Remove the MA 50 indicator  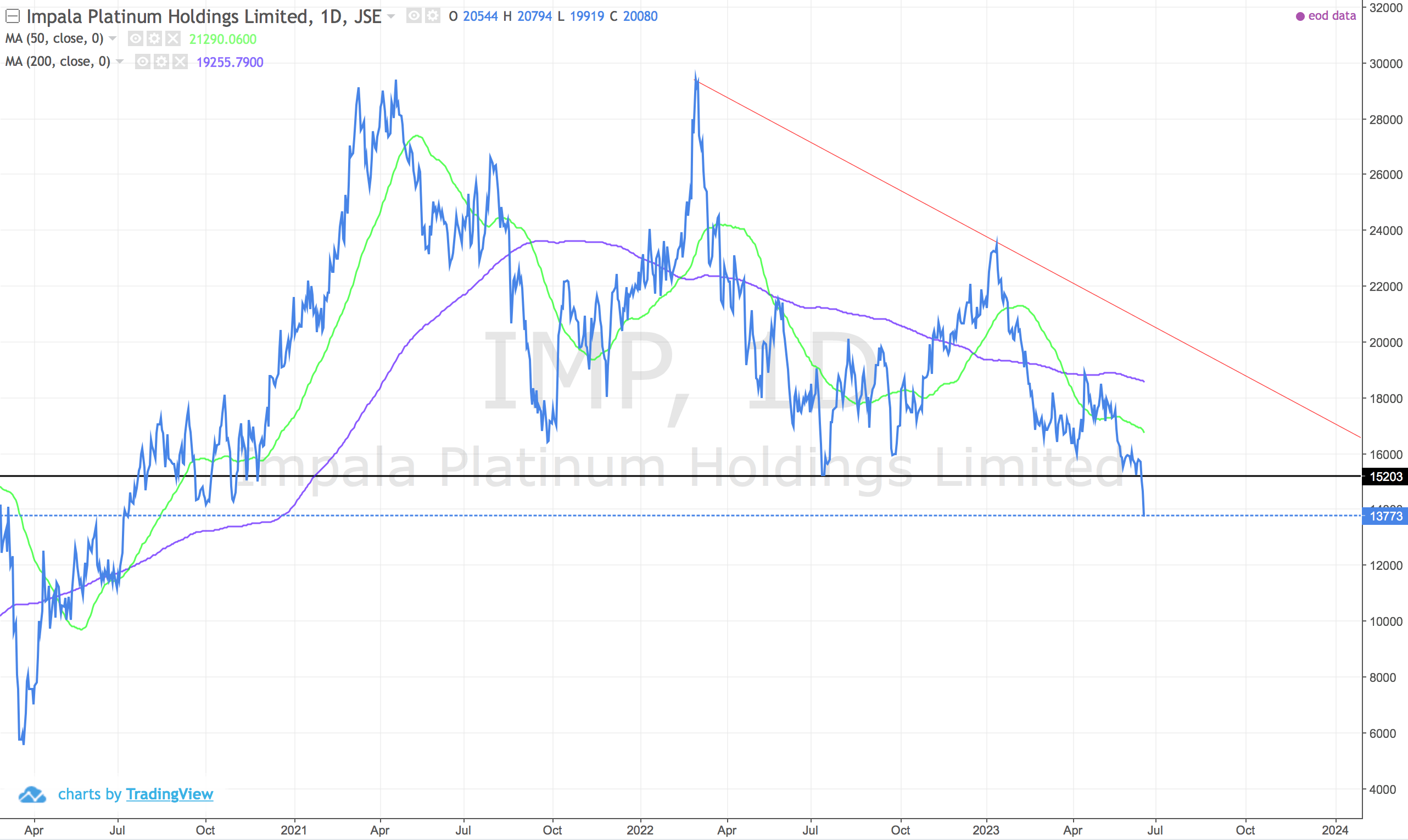point(172,38)
